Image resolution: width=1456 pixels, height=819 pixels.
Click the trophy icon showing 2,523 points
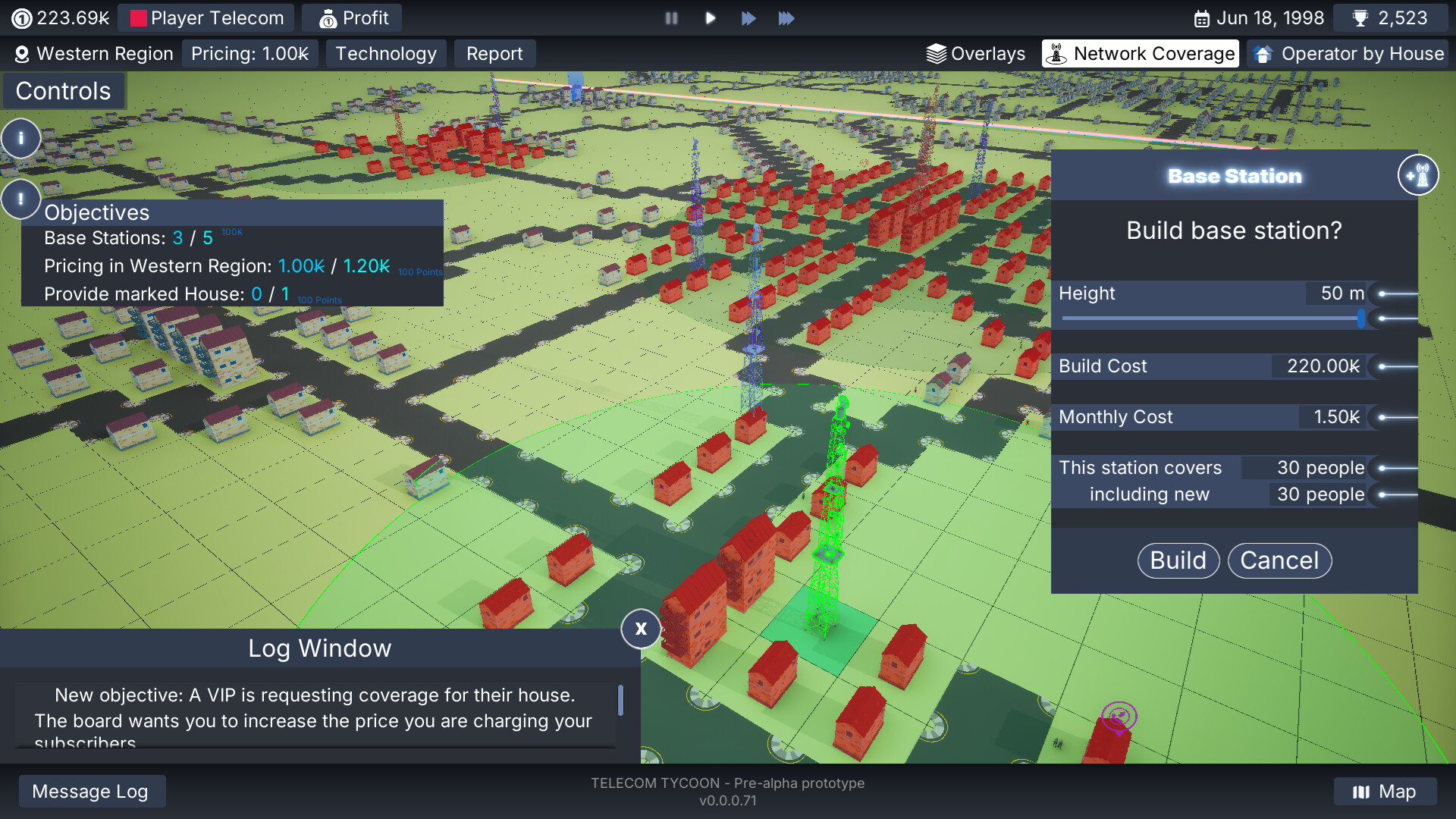1359,17
